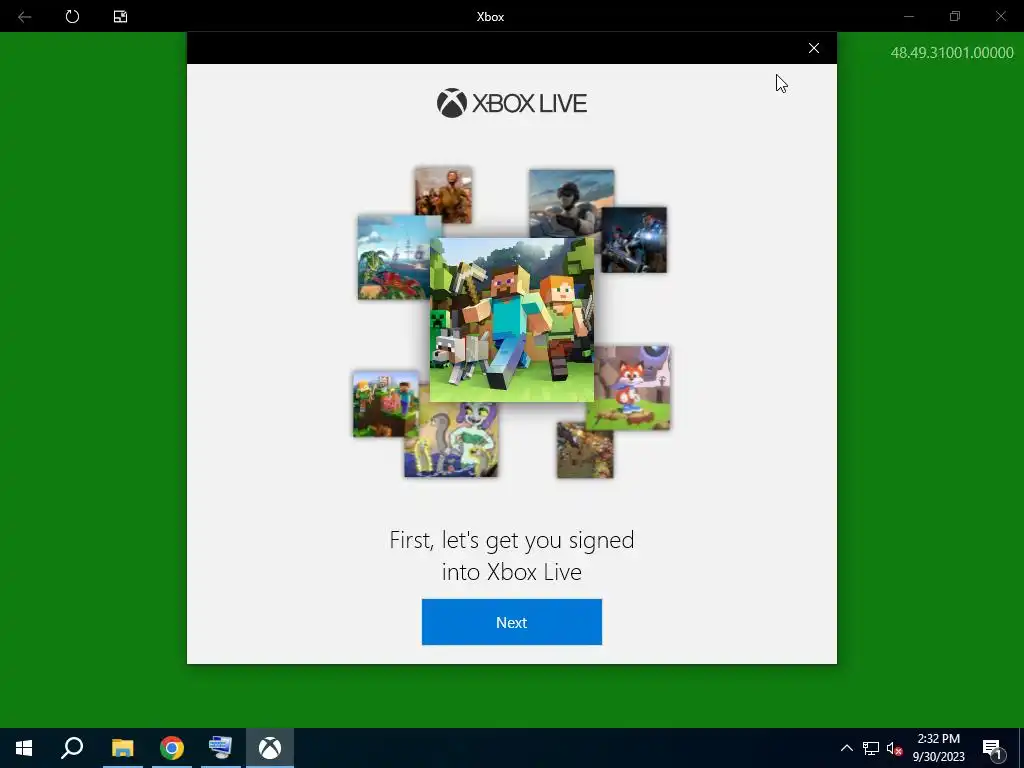
Task: Open the computer monitor app in taskbar
Action: pos(221,748)
